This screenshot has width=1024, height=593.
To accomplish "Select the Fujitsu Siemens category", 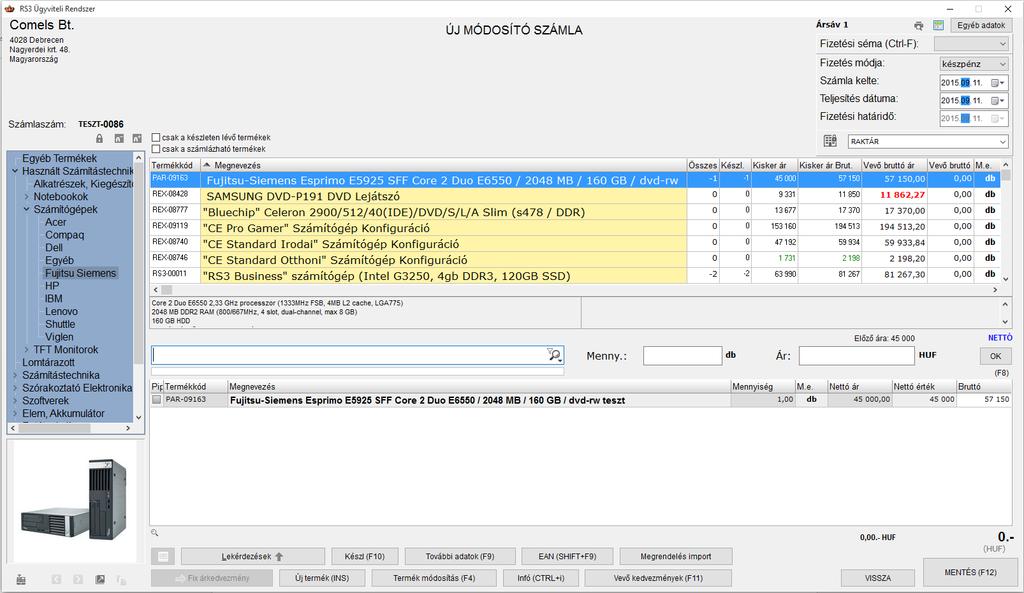I will click(80, 273).
